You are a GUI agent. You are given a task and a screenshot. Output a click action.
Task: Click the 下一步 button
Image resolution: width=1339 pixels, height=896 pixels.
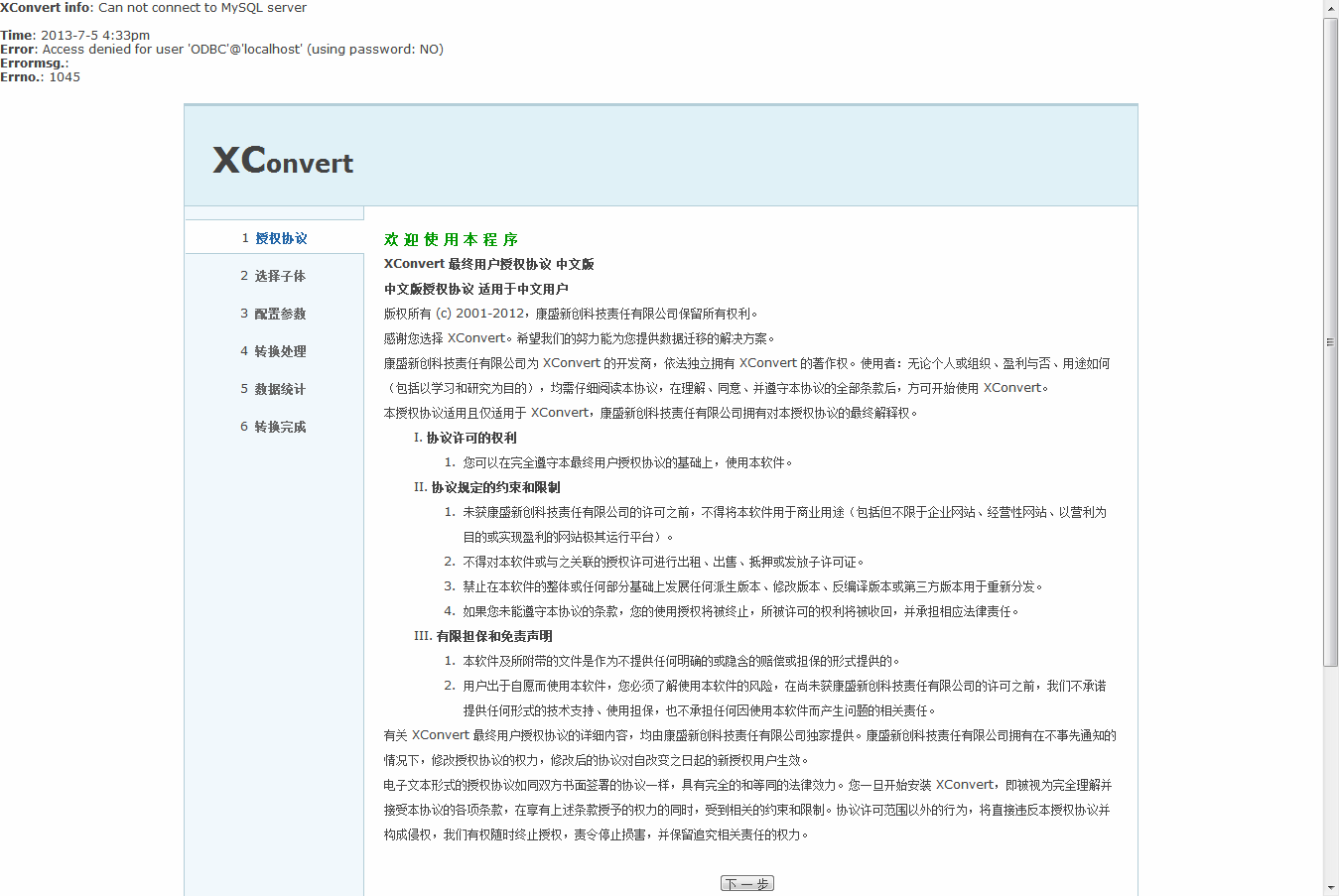(747, 883)
